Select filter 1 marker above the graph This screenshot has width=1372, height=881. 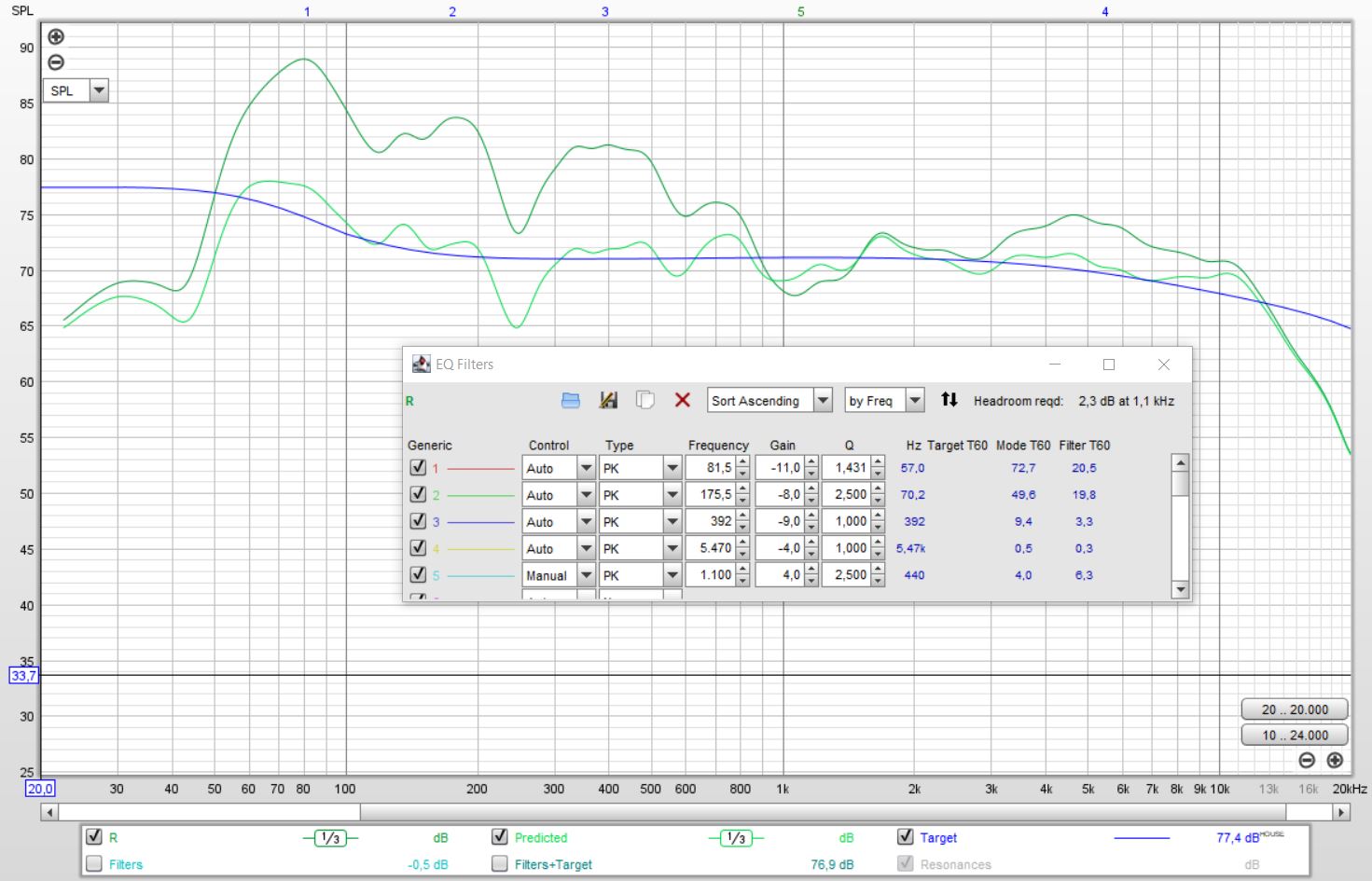(307, 12)
